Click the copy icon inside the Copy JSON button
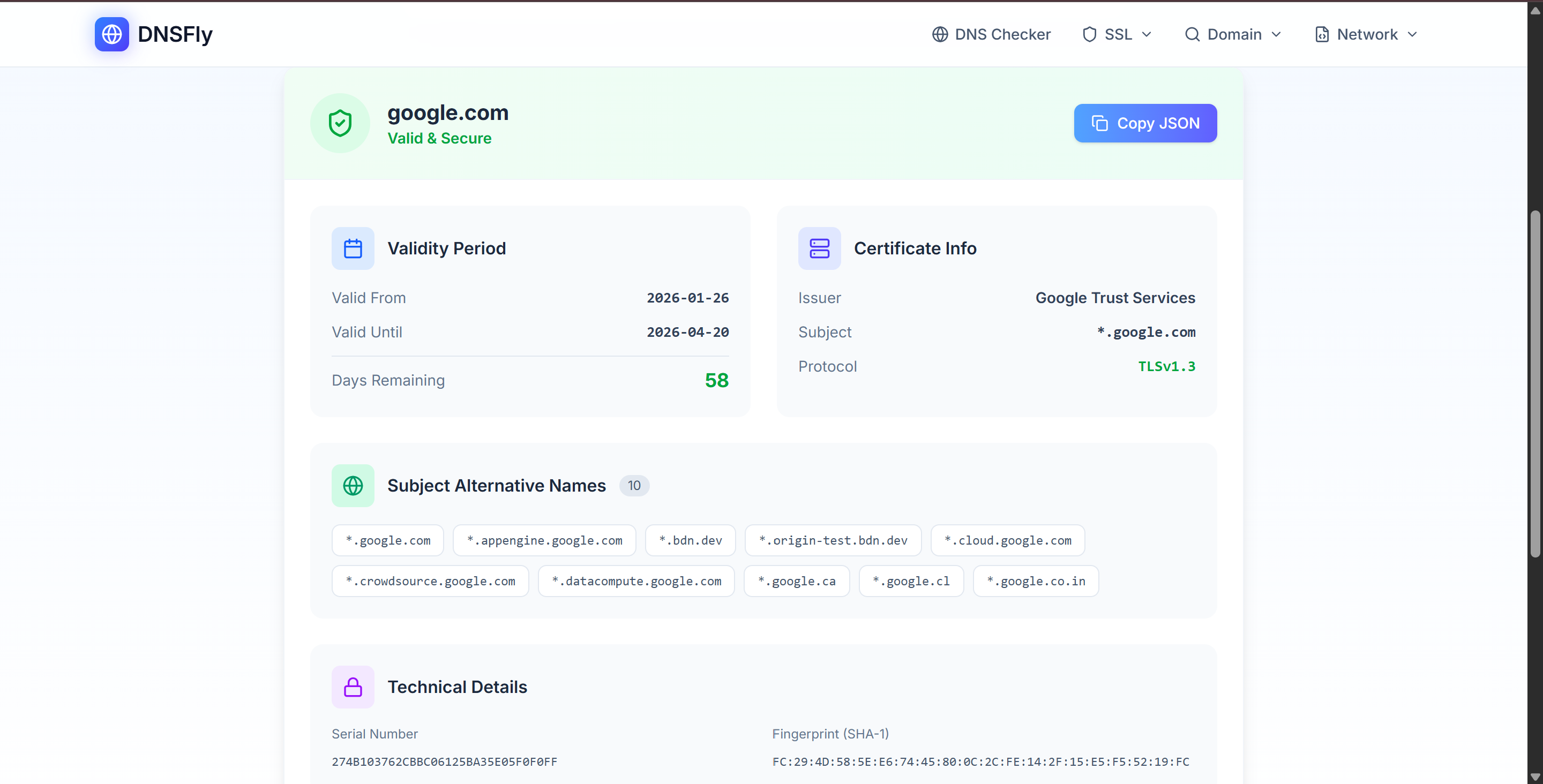The width and height of the screenshot is (1543, 784). (1100, 123)
